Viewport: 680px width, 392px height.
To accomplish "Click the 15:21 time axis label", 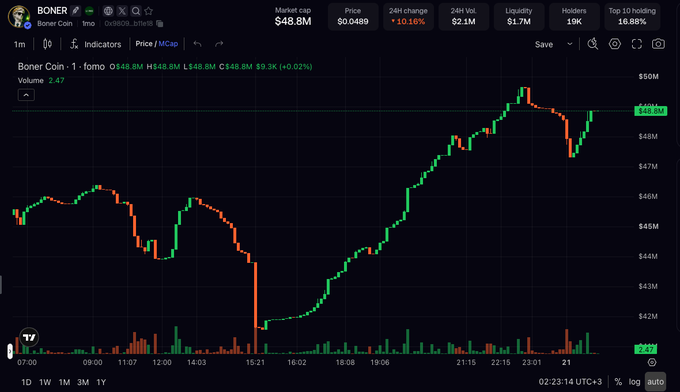I will pos(255,363).
